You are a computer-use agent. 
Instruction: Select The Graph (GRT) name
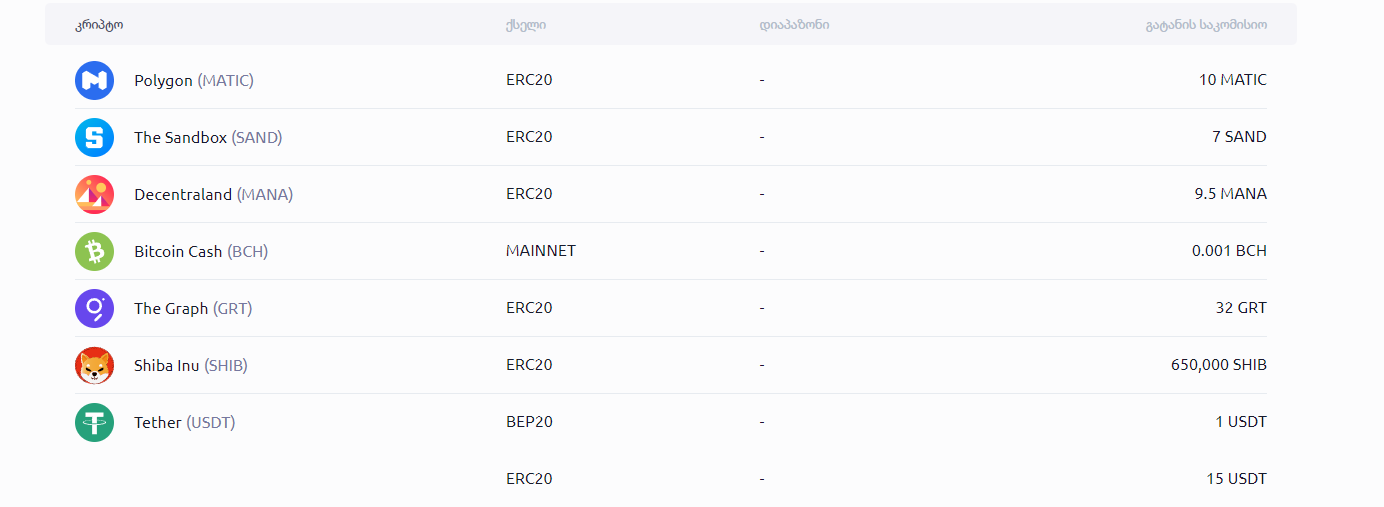[x=193, y=308]
